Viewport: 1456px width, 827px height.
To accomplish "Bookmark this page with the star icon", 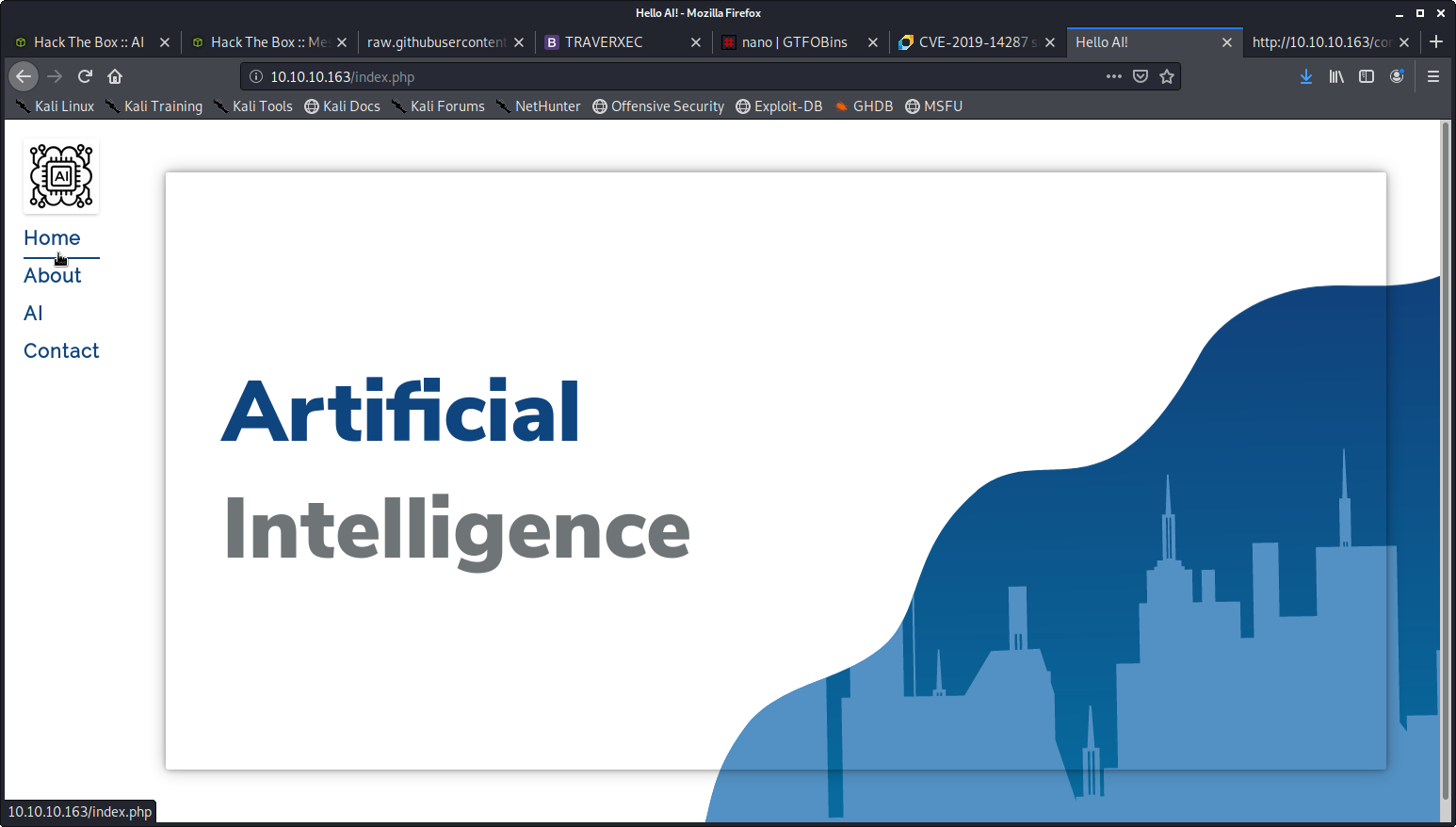I will (x=1167, y=76).
